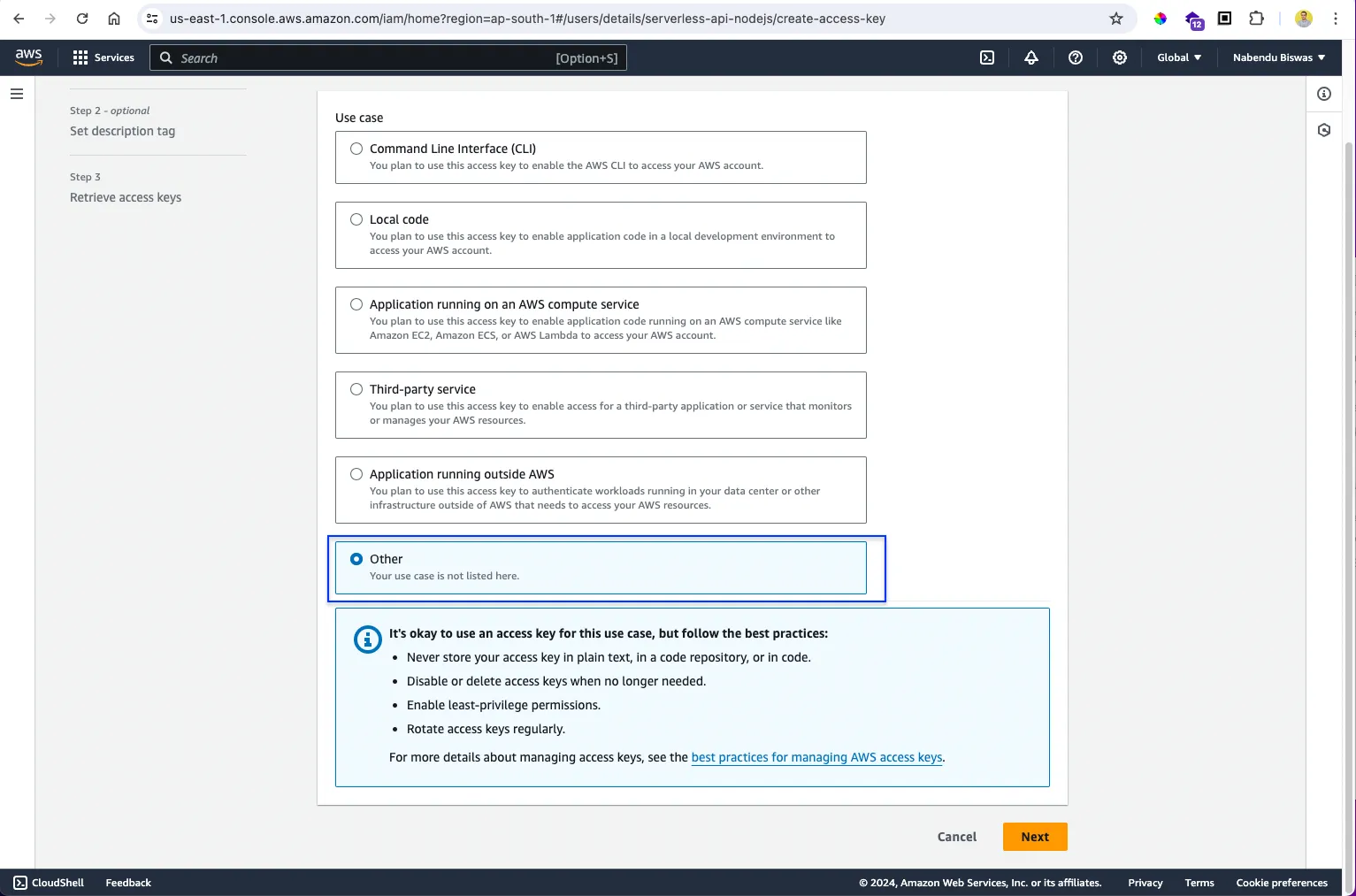Screen dimensions: 1356x896
Task: Click the blue info icon in best practices box
Action: 367,639
